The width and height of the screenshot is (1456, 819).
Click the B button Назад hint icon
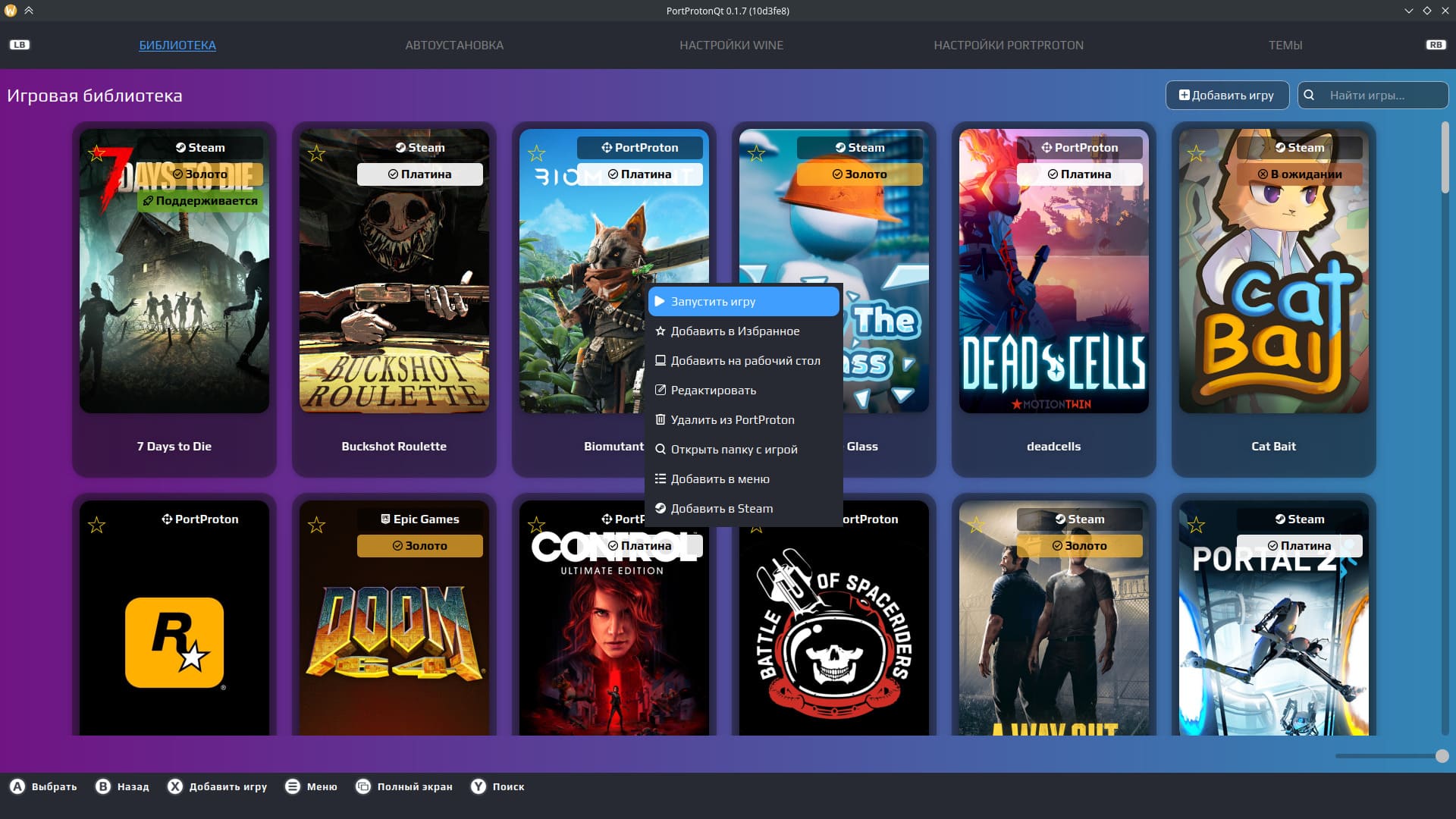[103, 786]
